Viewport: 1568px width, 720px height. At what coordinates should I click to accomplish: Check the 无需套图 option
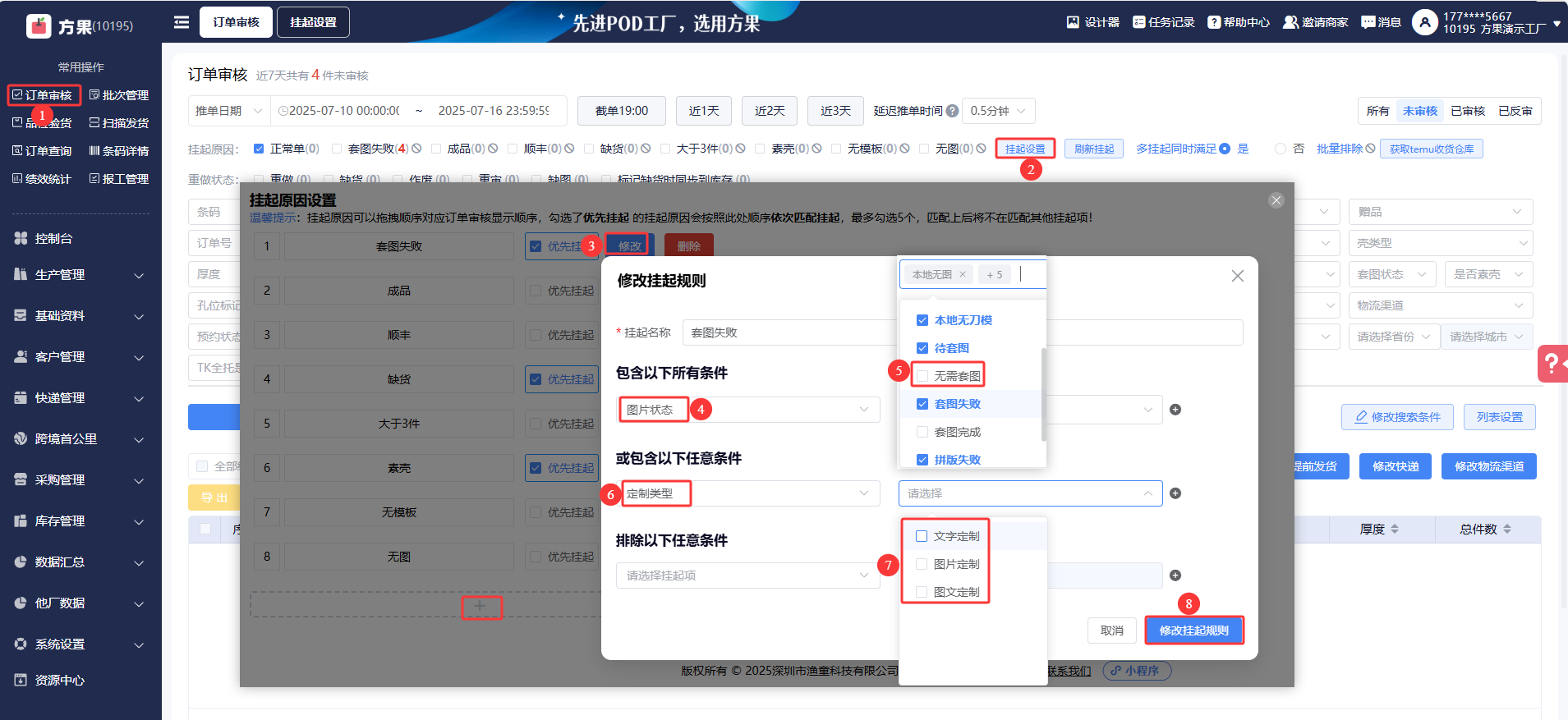tap(922, 376)
